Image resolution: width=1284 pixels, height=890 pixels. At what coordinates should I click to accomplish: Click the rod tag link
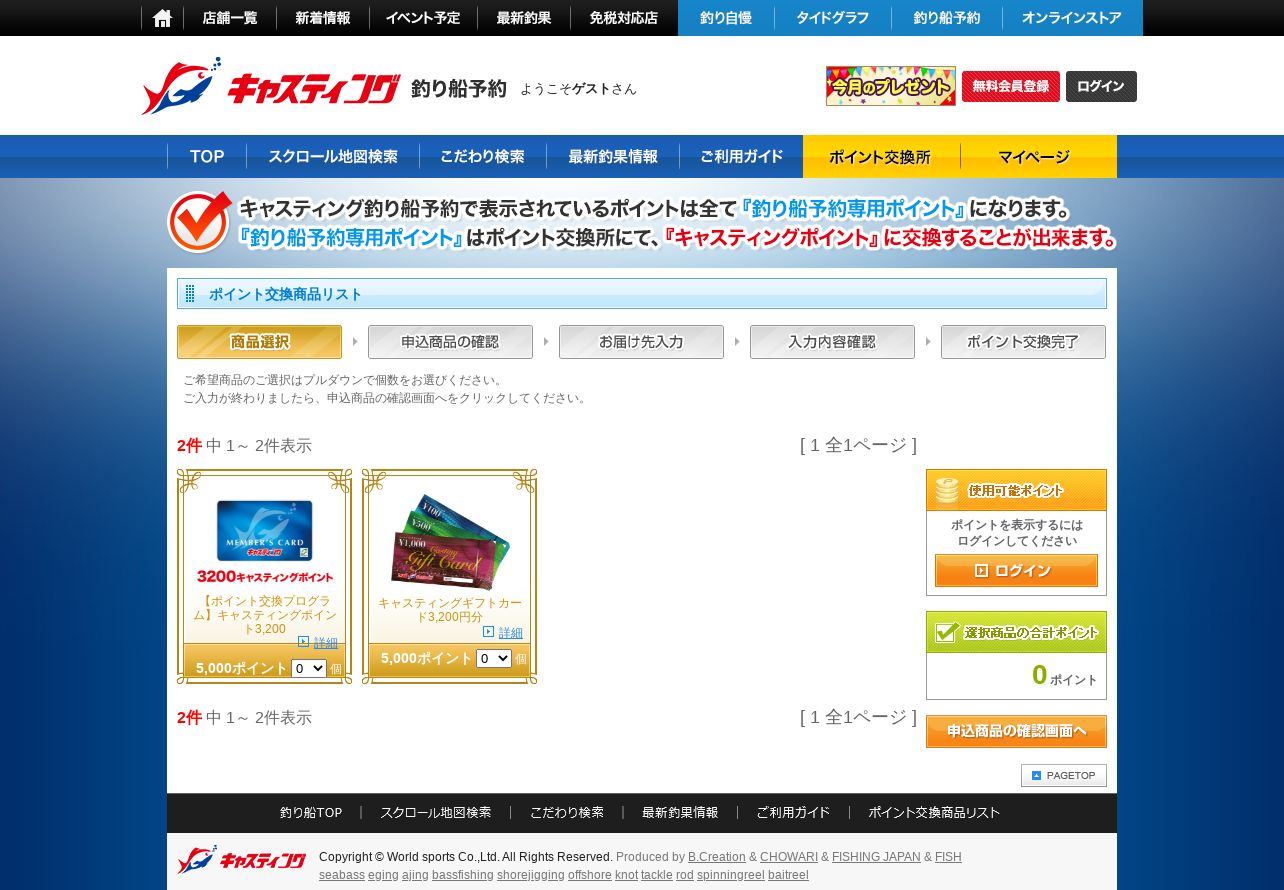tap(685, 875)
